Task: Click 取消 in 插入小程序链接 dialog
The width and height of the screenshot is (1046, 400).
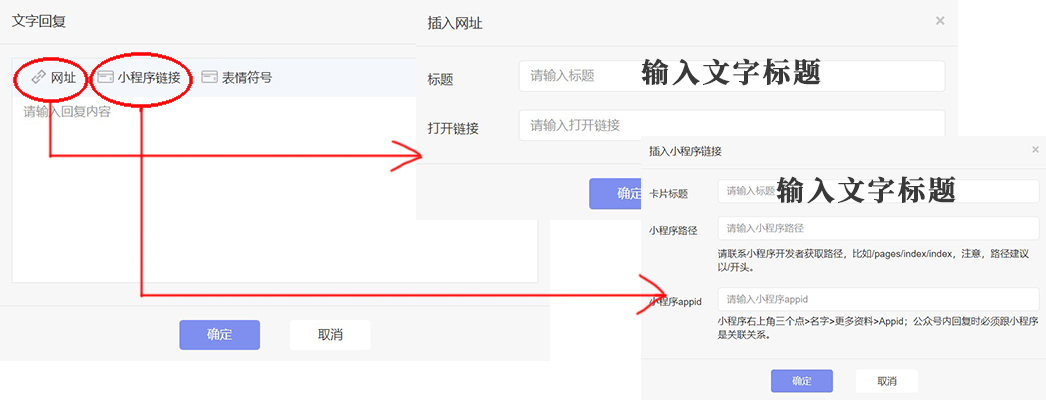Action: tap(887, 381)
